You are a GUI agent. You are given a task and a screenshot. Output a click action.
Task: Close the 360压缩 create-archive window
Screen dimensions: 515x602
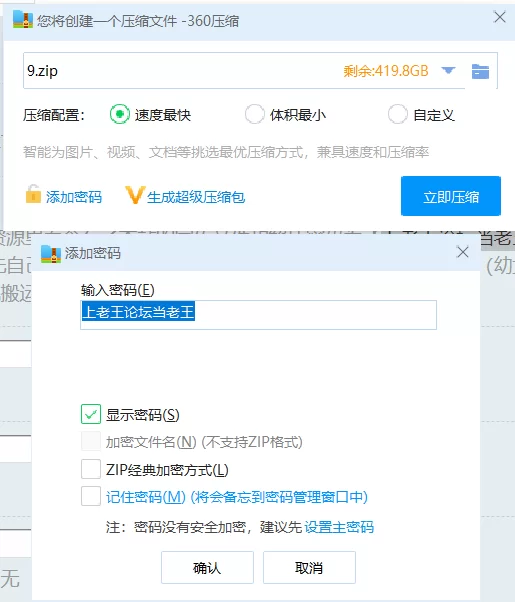[499, 17]
